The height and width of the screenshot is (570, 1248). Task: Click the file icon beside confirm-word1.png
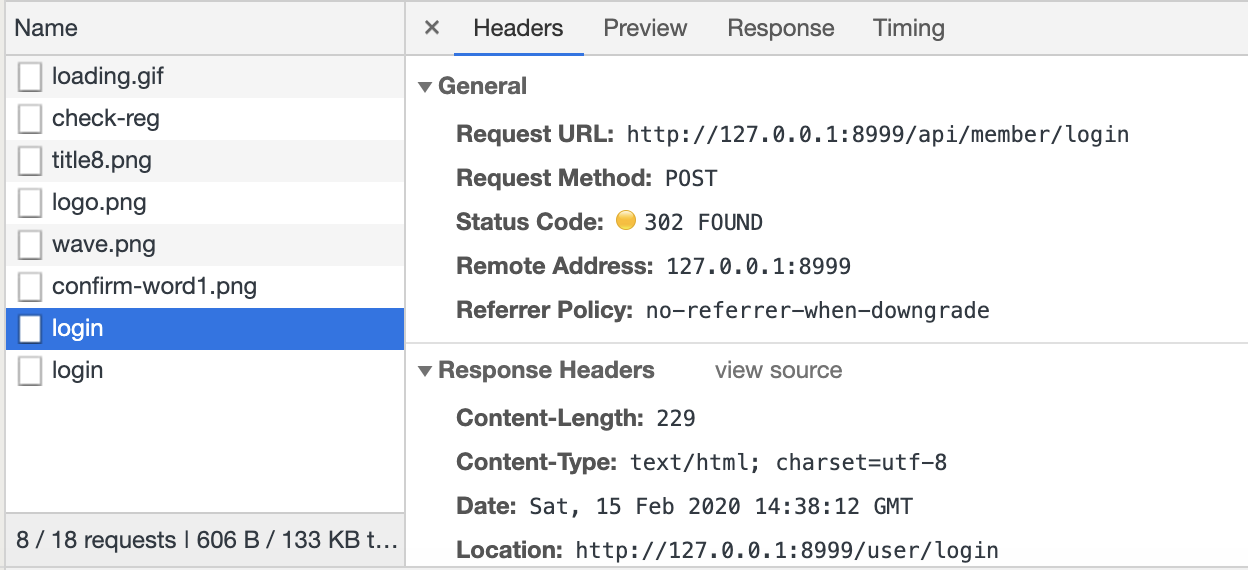pos(30,287)
